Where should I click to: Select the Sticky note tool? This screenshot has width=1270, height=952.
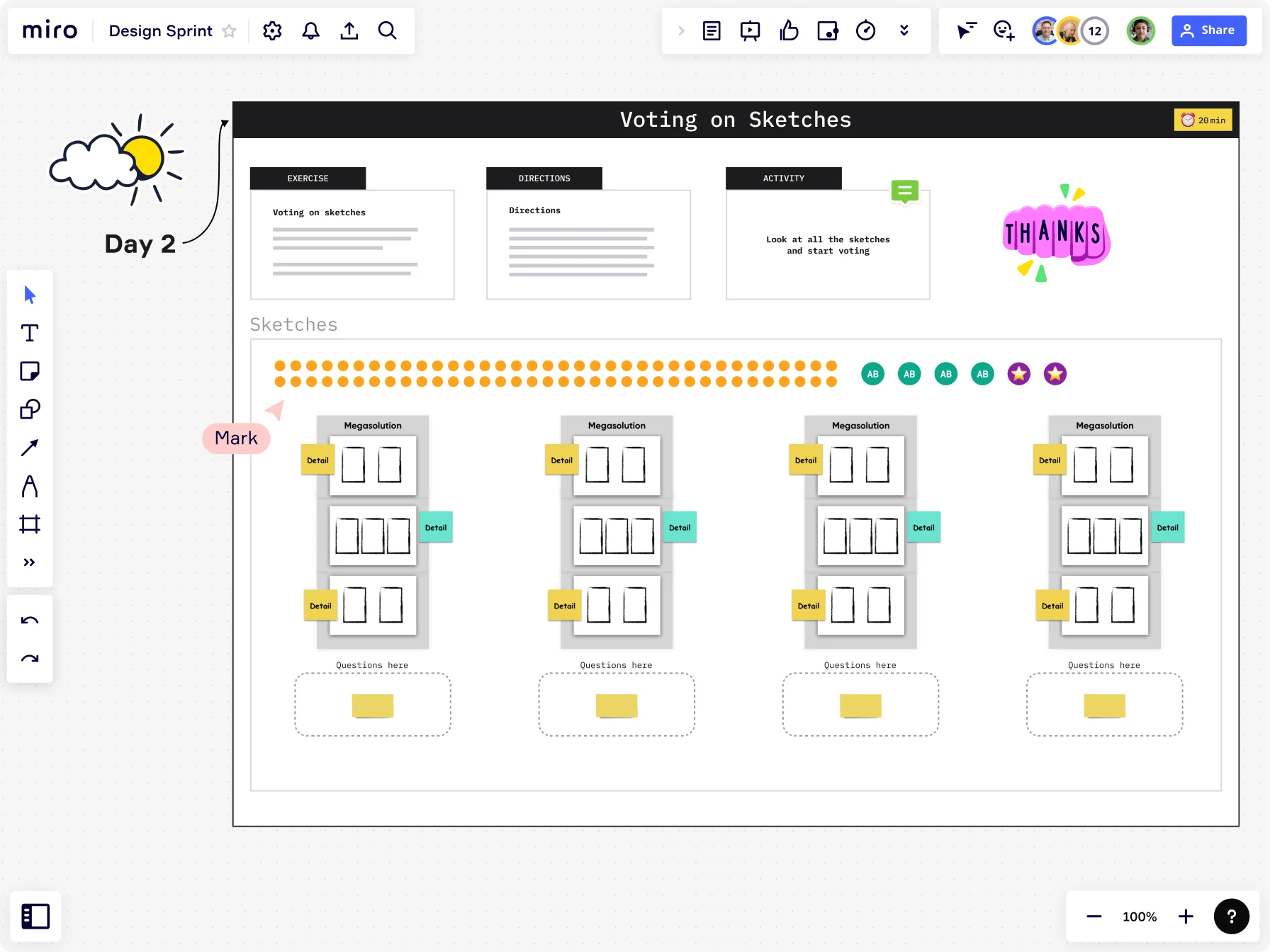click(30, 370)
